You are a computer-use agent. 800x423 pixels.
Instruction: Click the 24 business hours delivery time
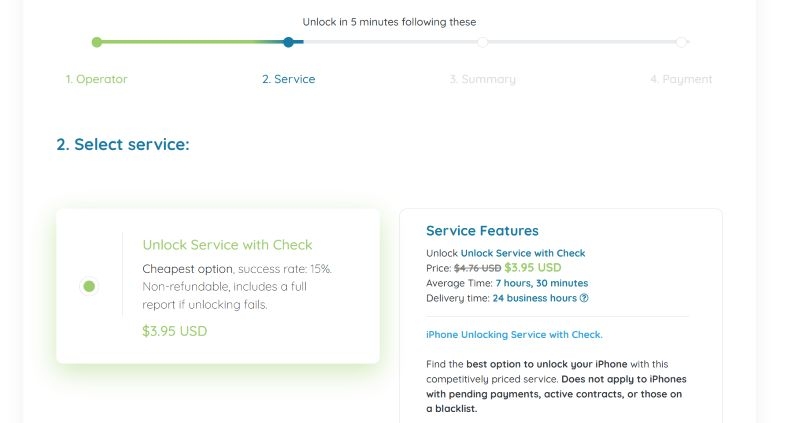coord(534,298)
